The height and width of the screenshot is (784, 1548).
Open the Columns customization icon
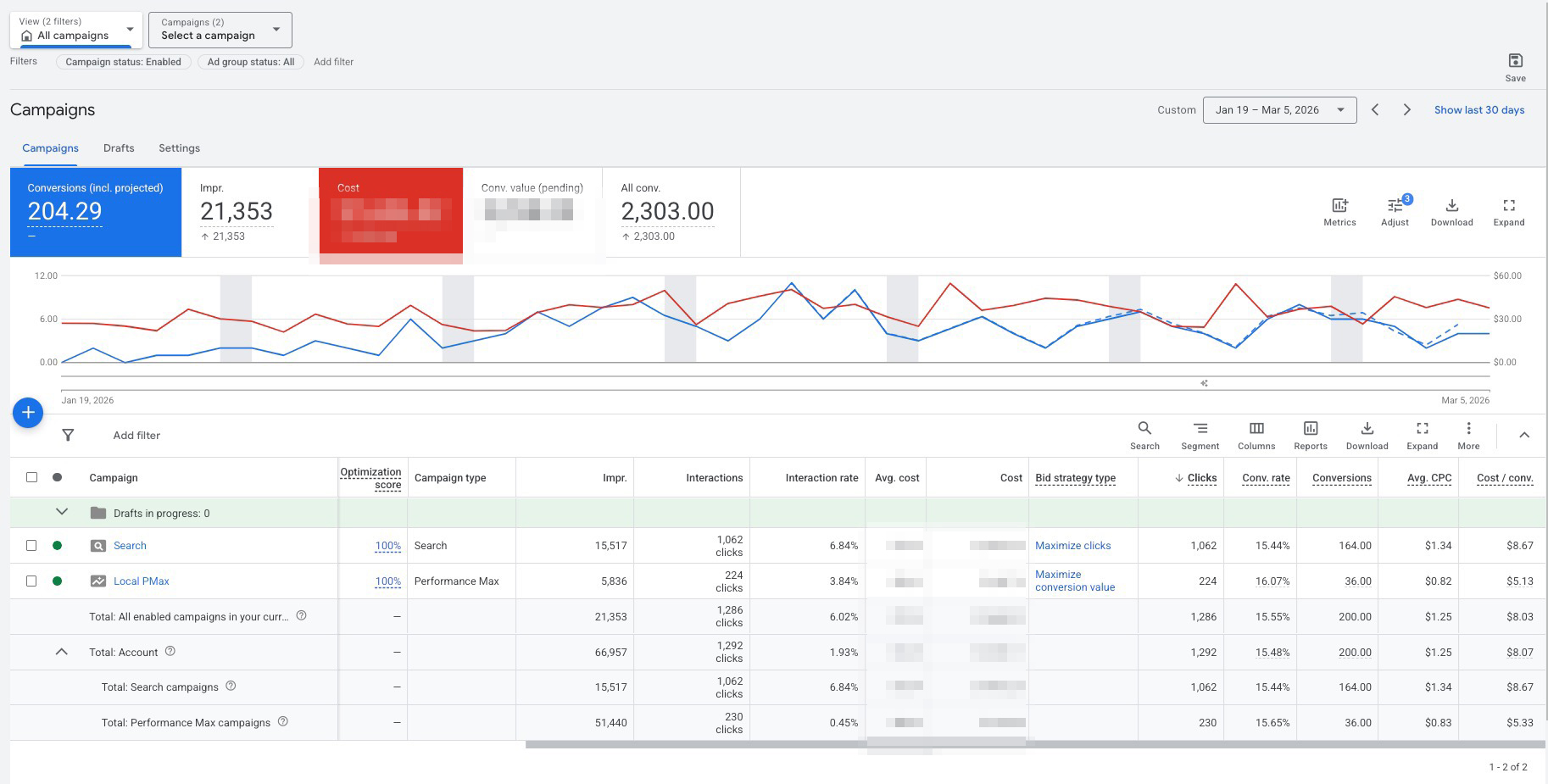[1256, 434]
